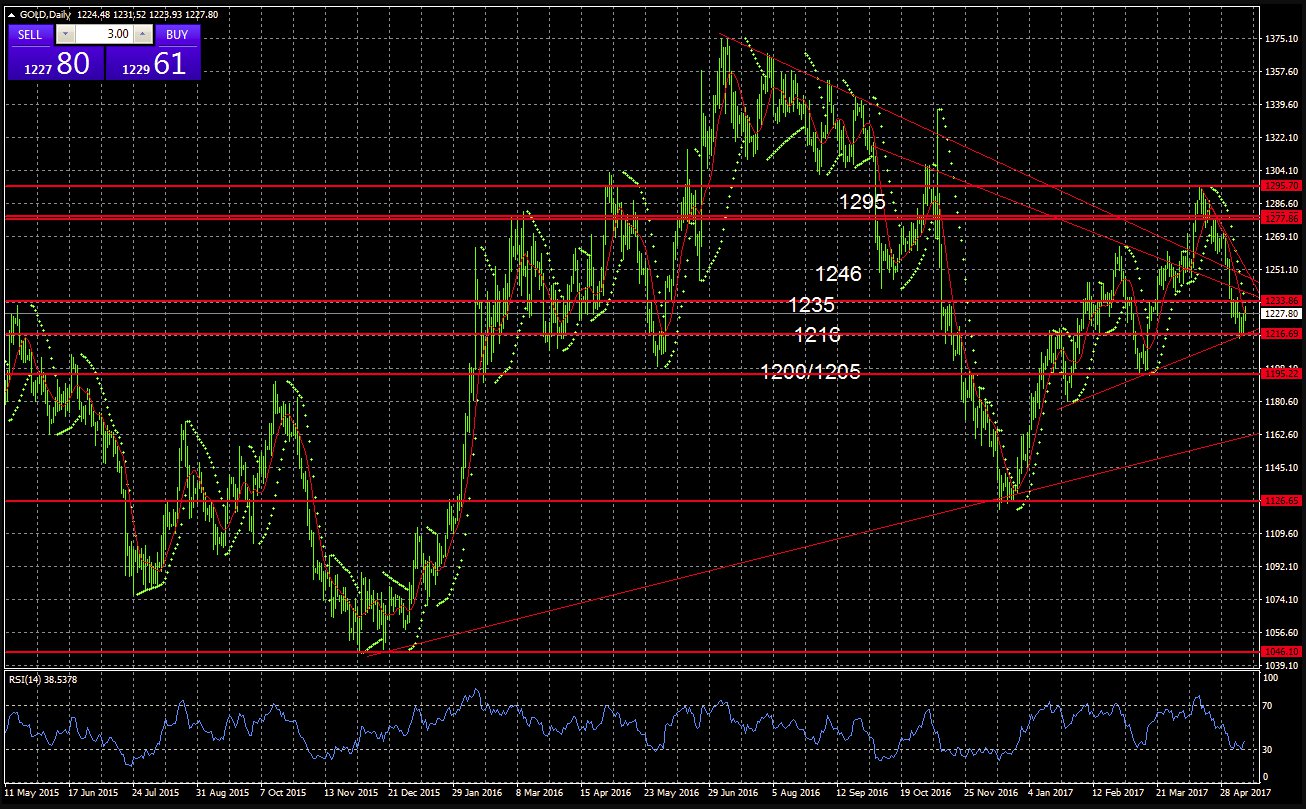Increase volume with the up arrow
Viewport: 1306px width, 809px height.
coord(143,34)
